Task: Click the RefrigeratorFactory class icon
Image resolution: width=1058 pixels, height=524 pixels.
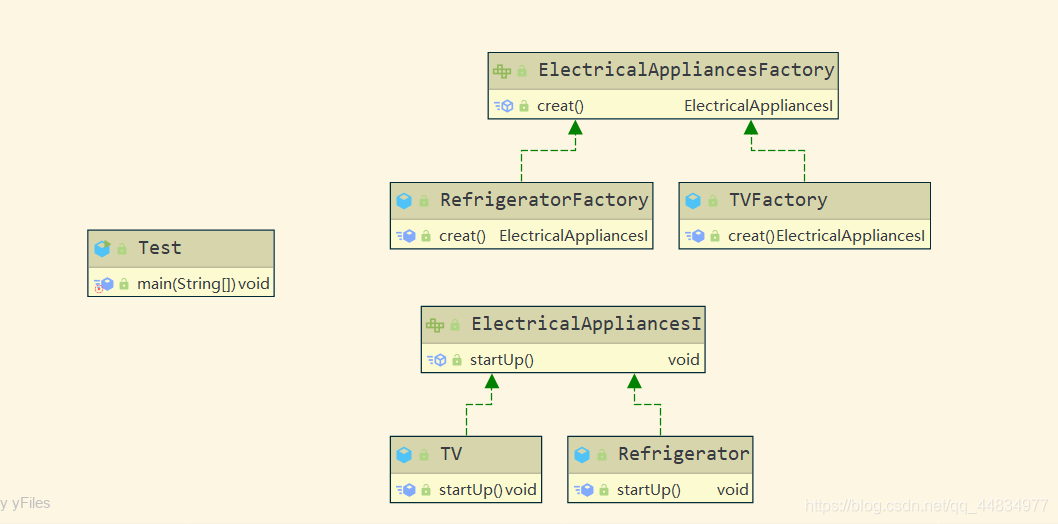Action: point(404,200)
